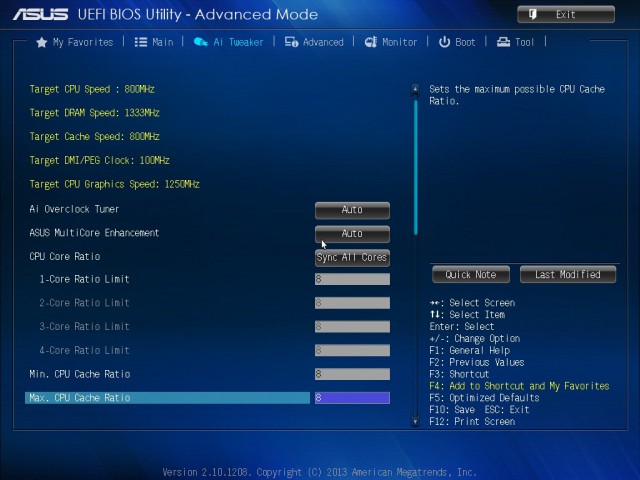This screenshot has height=480, width=640.
Task: Select the Ai Overclock Tuner label
Action: [74, 209]
